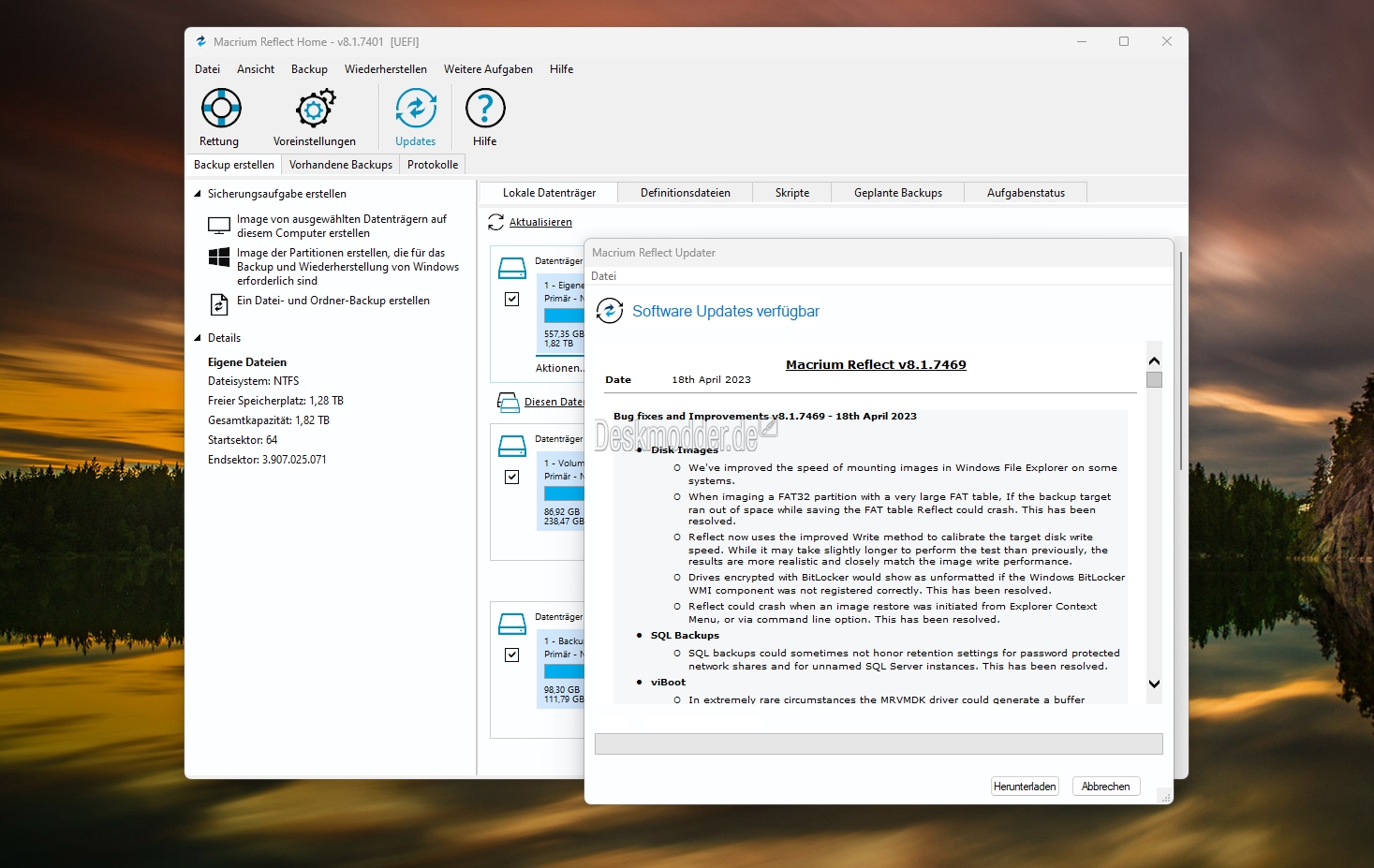Click 'Freier Speicherplatz: 1,28 TB' text

click(275, 401)
